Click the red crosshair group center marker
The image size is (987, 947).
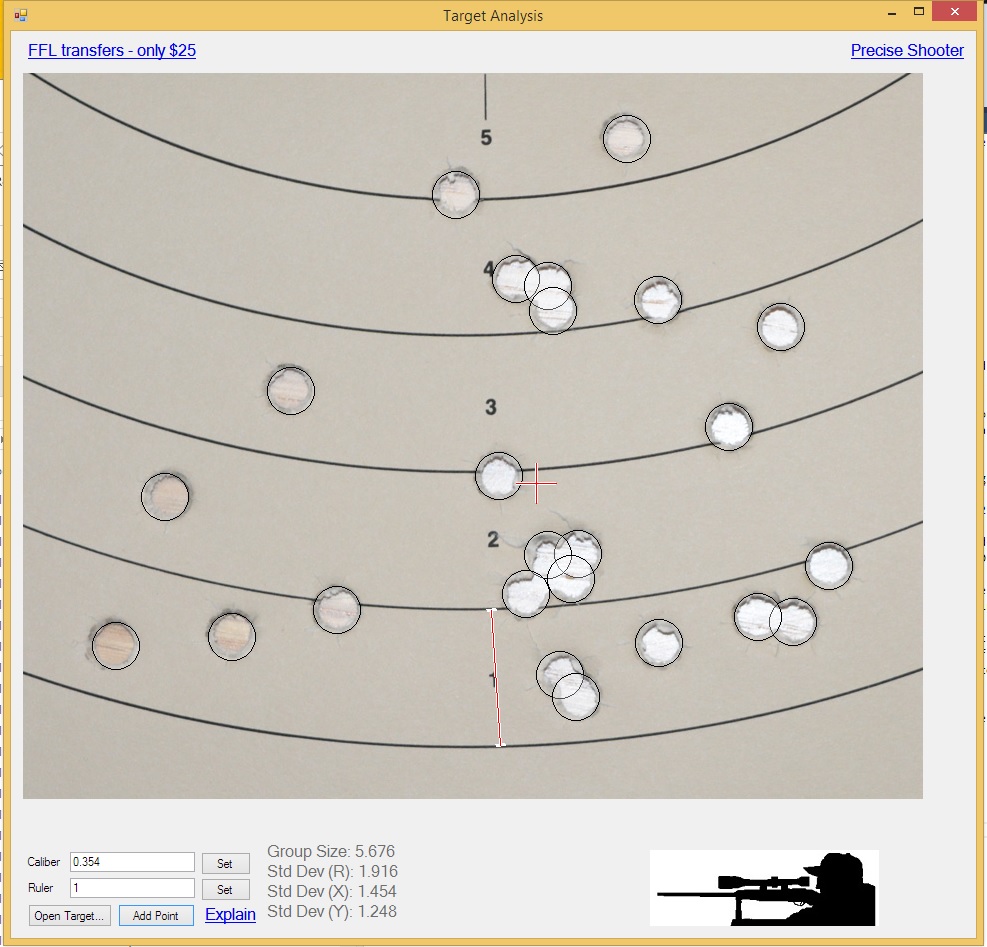(536, 484)
